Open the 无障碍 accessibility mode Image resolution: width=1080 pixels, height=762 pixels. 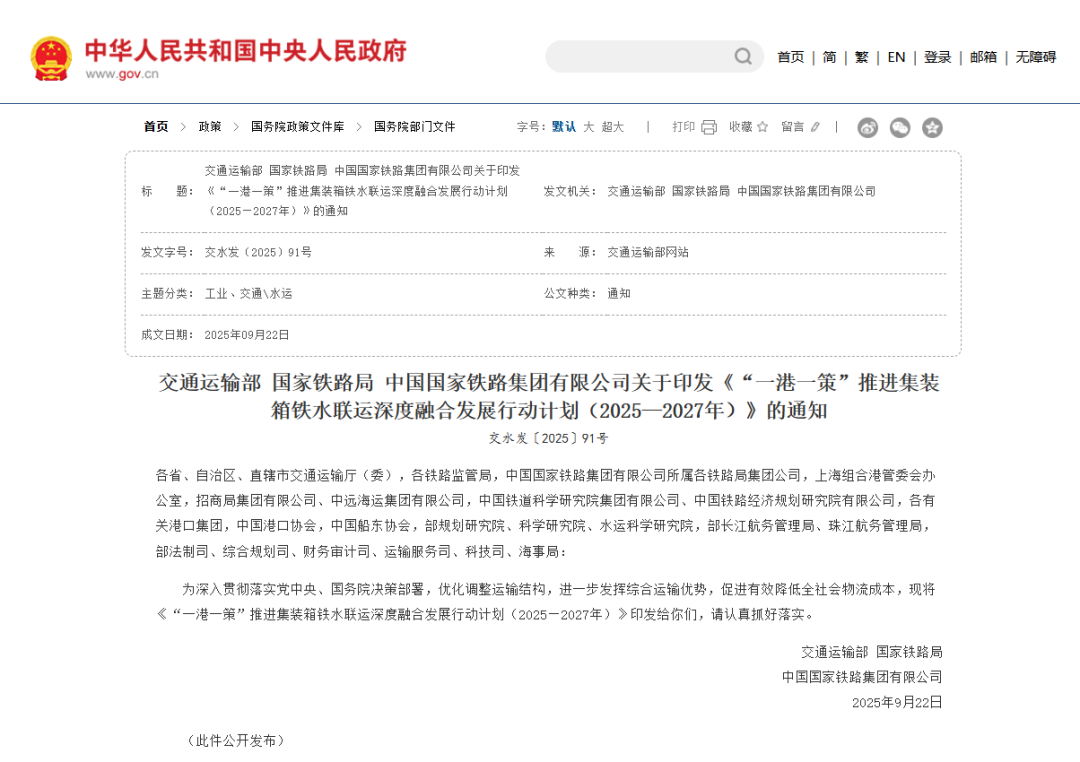pos(1036,57)
